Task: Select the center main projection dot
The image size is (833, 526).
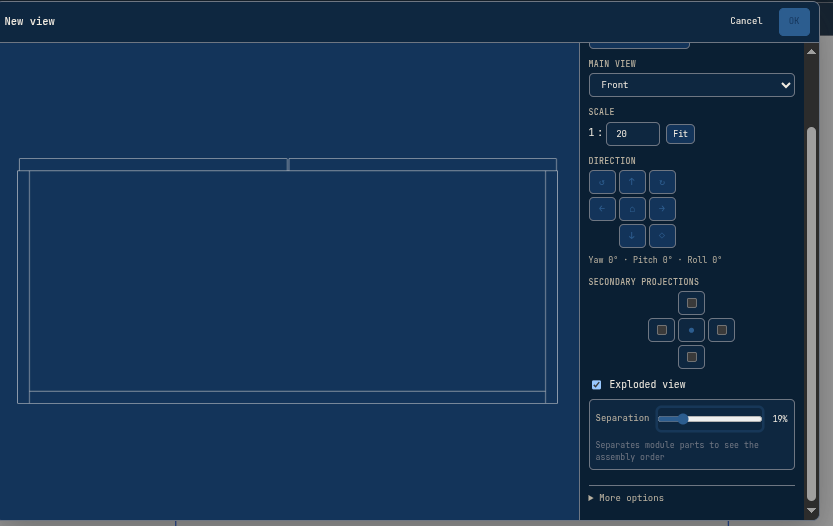Action: coord(691,330)
